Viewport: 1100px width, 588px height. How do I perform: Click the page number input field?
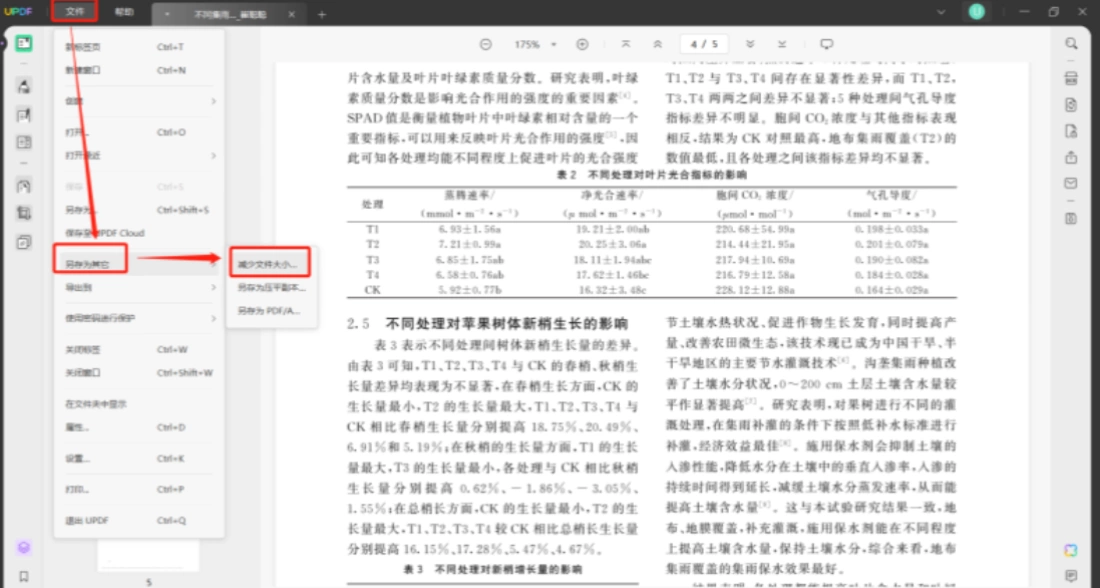tap(704, 44)
